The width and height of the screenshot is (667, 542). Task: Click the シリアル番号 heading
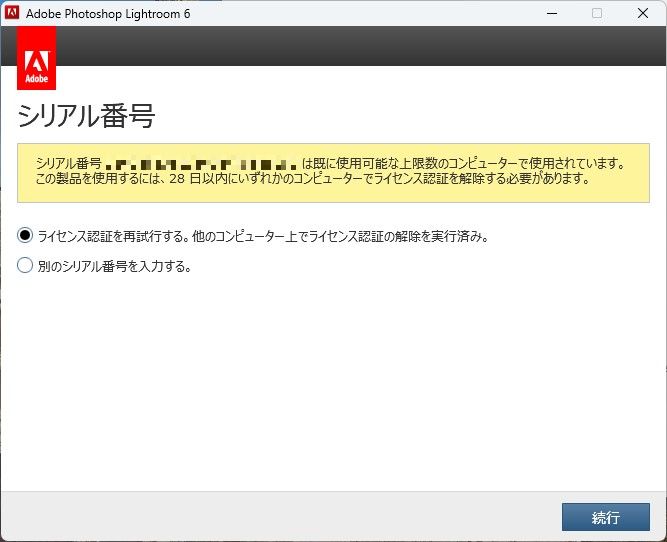coord(86,116)
